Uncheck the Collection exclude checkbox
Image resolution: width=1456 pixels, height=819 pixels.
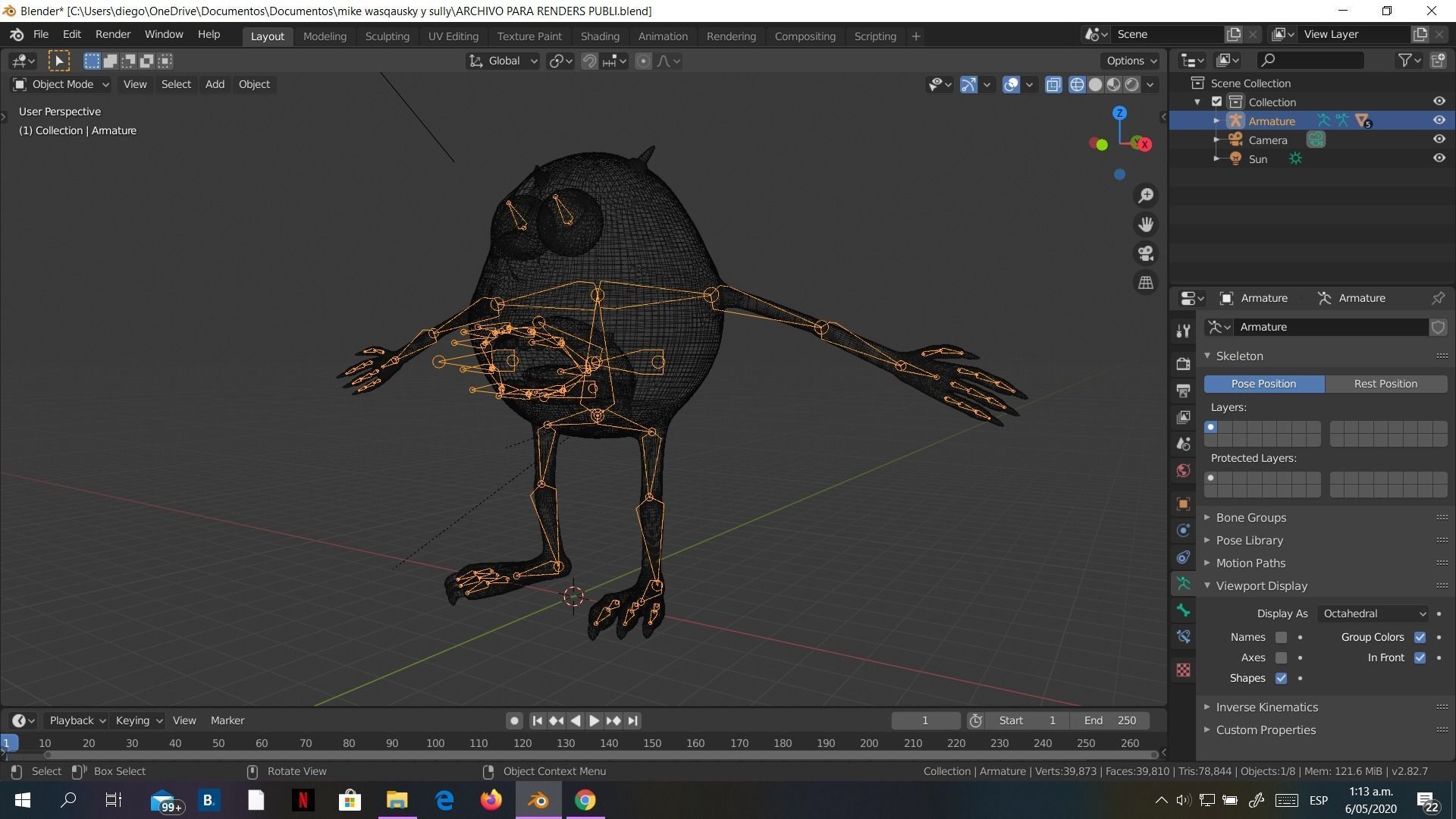click(x=1216, y=102)
